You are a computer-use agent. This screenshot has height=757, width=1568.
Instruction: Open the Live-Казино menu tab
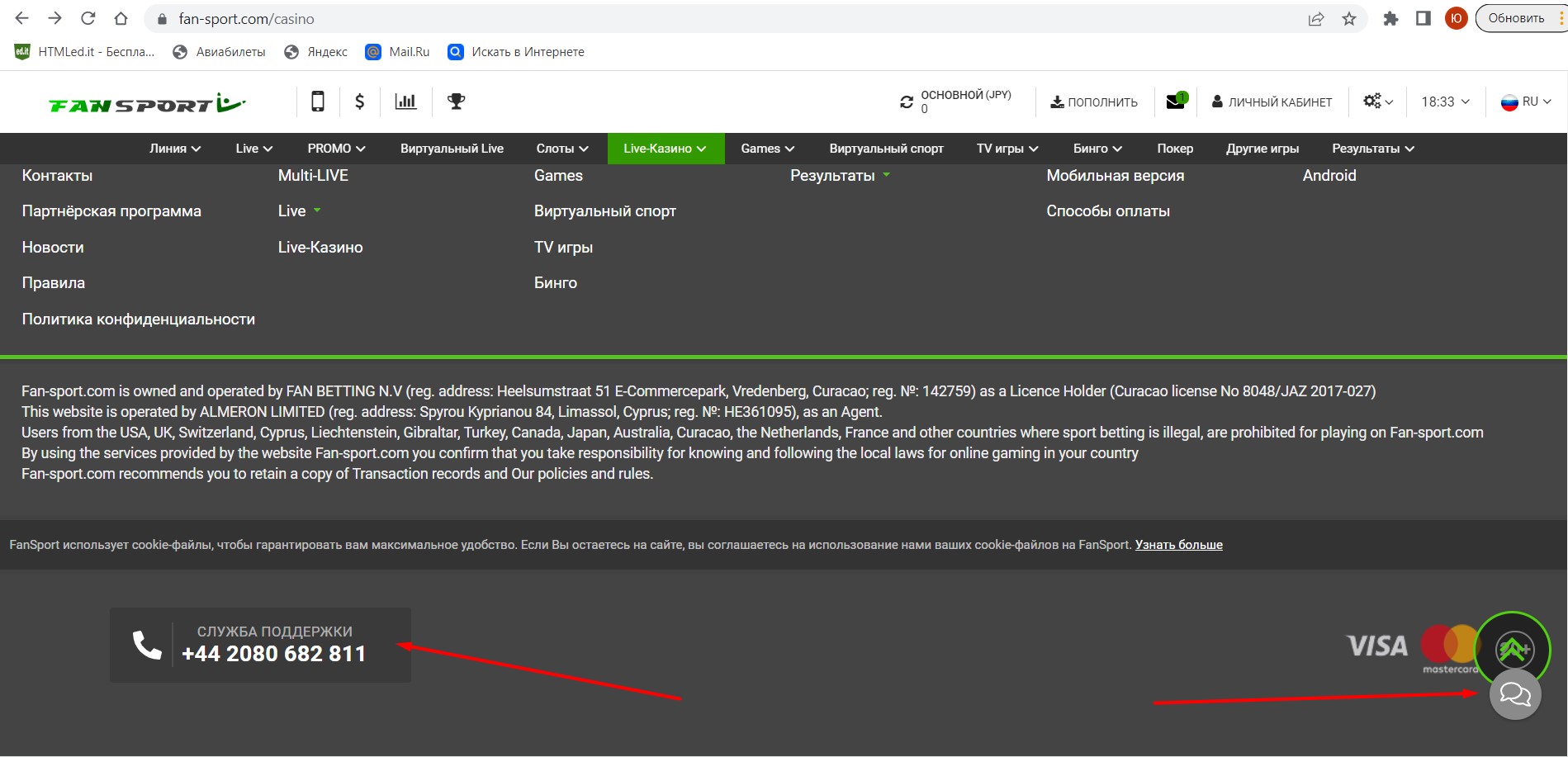(x=665, y=149)
